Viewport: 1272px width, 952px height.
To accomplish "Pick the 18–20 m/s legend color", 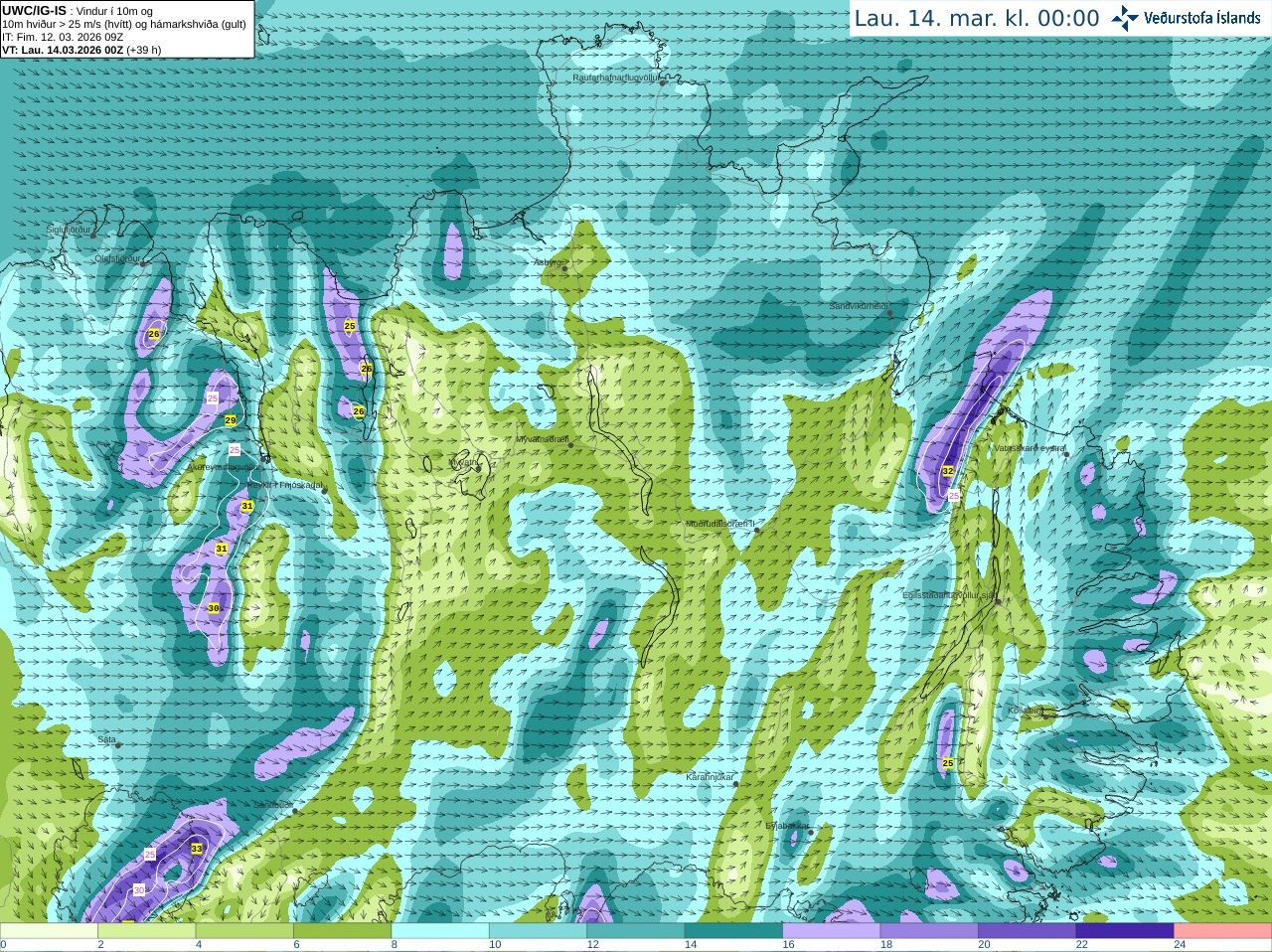I will click(x=930, y=931).
